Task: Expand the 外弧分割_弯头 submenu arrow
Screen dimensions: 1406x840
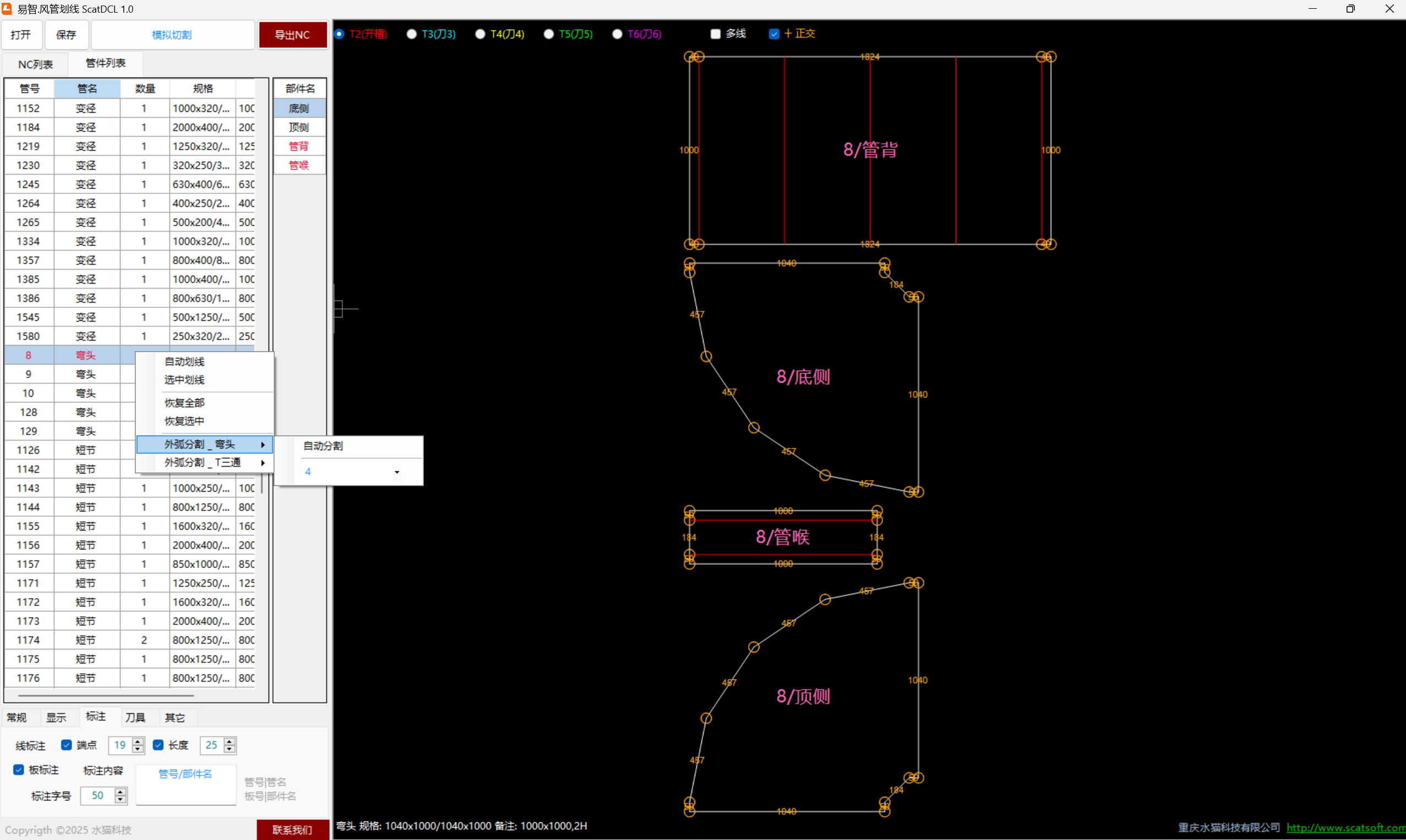Action: click(x=263, y=444)
